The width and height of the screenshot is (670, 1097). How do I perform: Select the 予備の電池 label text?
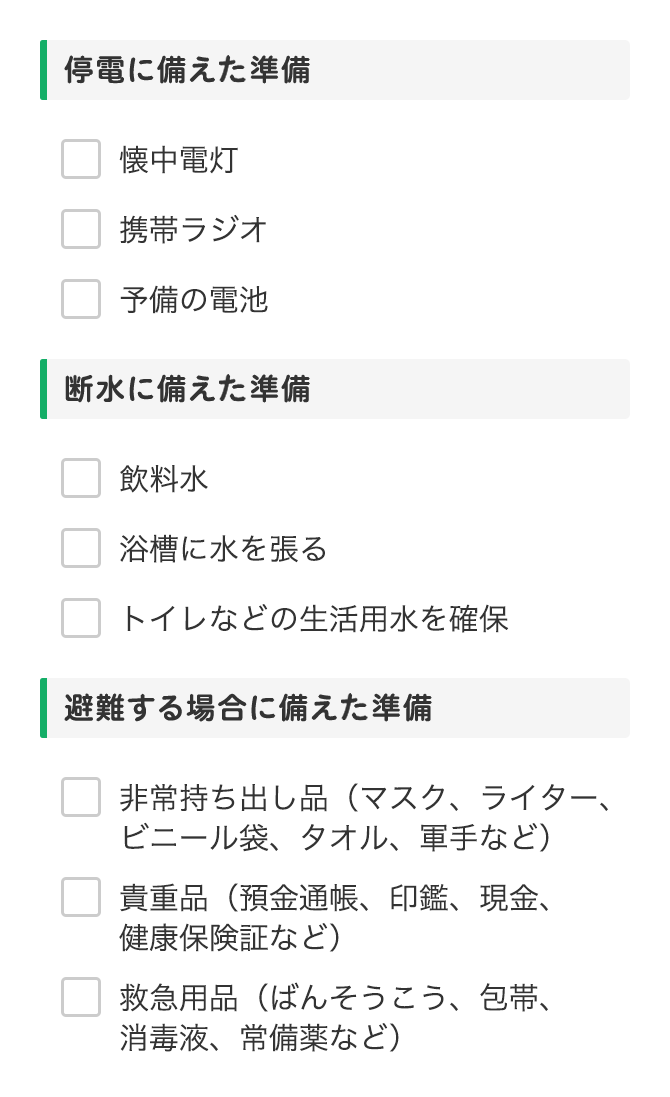(194, 300)
